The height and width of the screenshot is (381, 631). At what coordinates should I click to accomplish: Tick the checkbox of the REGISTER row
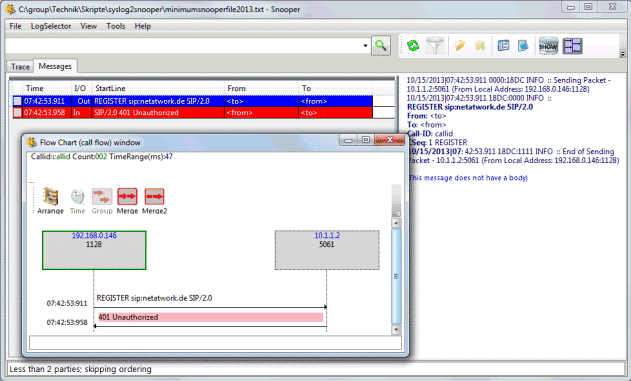pos(17,101)
